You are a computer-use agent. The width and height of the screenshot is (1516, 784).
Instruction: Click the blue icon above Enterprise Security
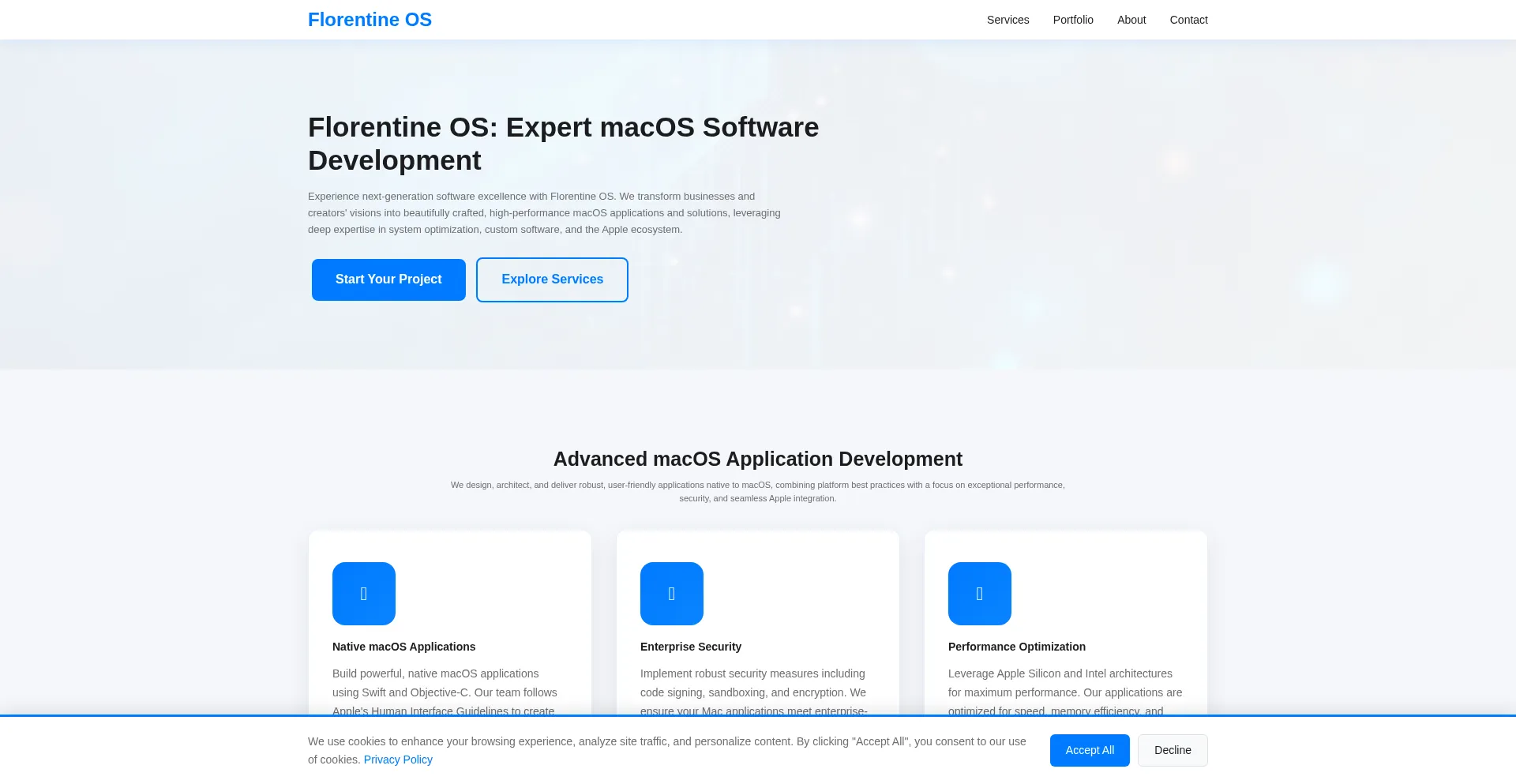(x=671, y=594)
